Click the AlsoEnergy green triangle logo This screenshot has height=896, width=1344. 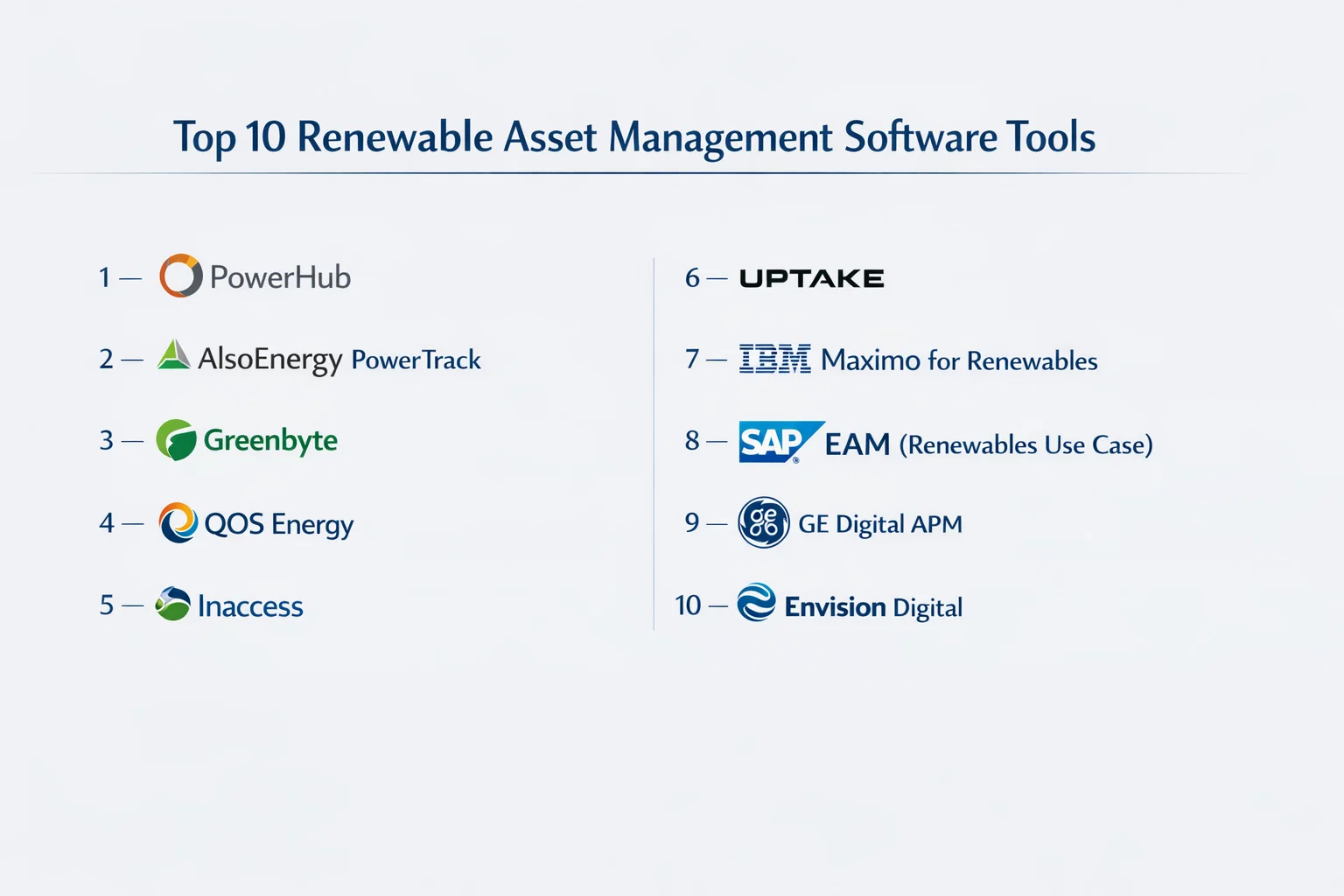click(x=173, y=355)
